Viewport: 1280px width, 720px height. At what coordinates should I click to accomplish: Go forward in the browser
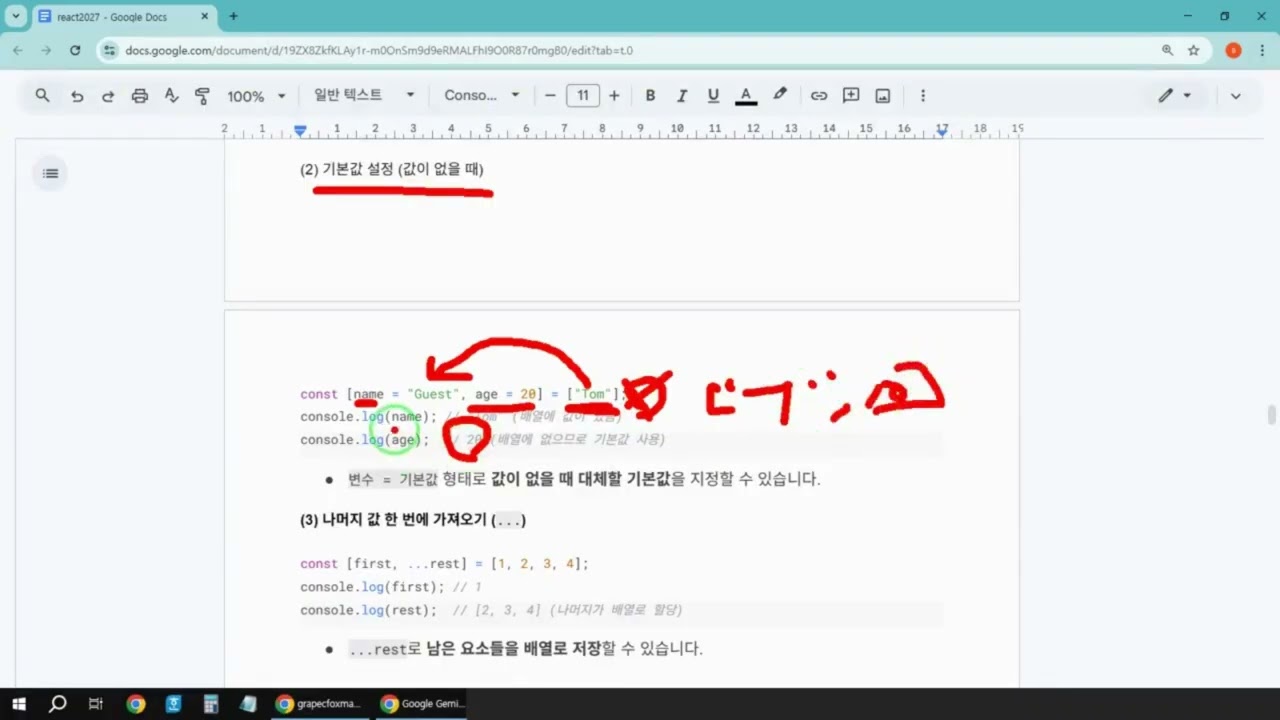[x=46, y=50]
